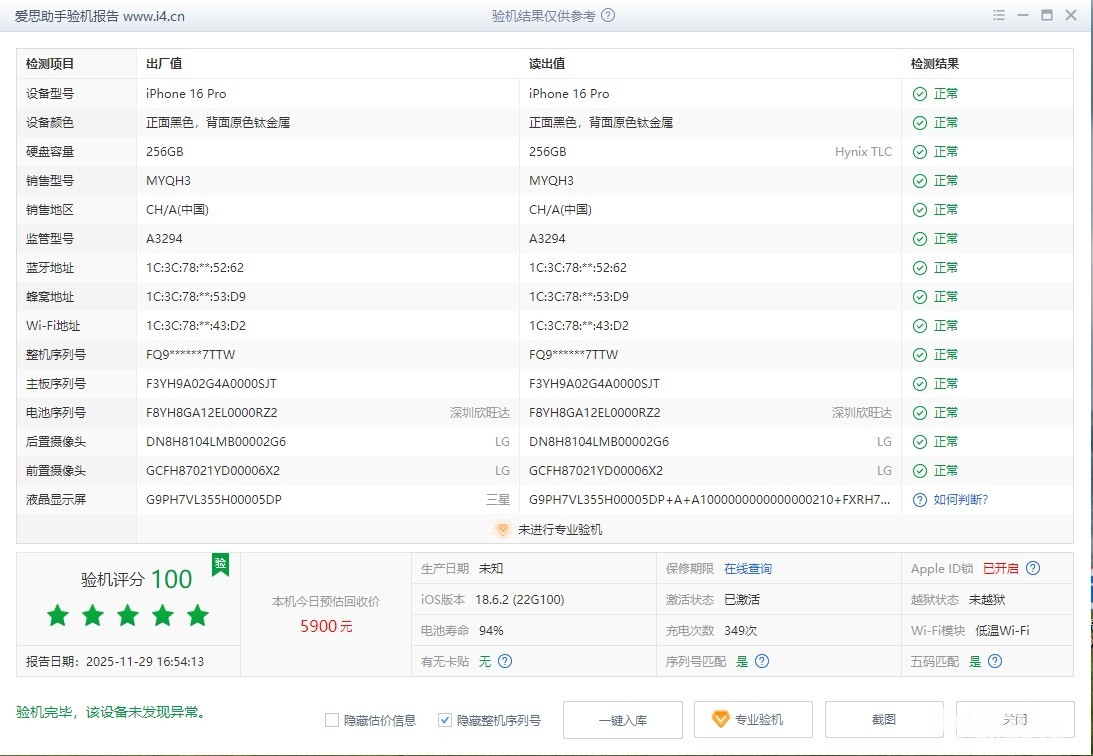Click the 如何判断? link
This screenshot has width=1093, height=756.
tap(960, 500)
